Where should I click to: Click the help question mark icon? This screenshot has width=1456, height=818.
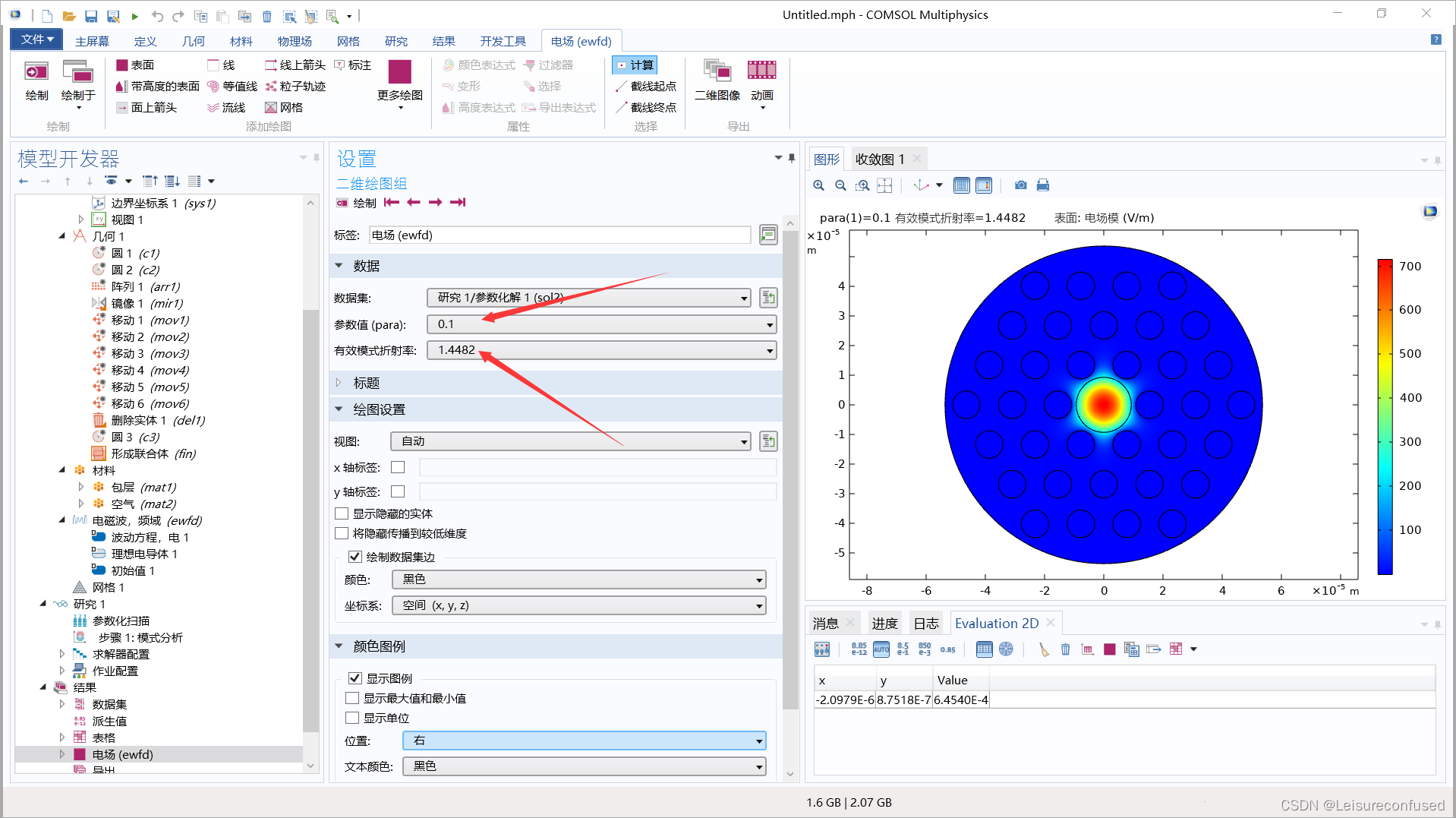1436,39
